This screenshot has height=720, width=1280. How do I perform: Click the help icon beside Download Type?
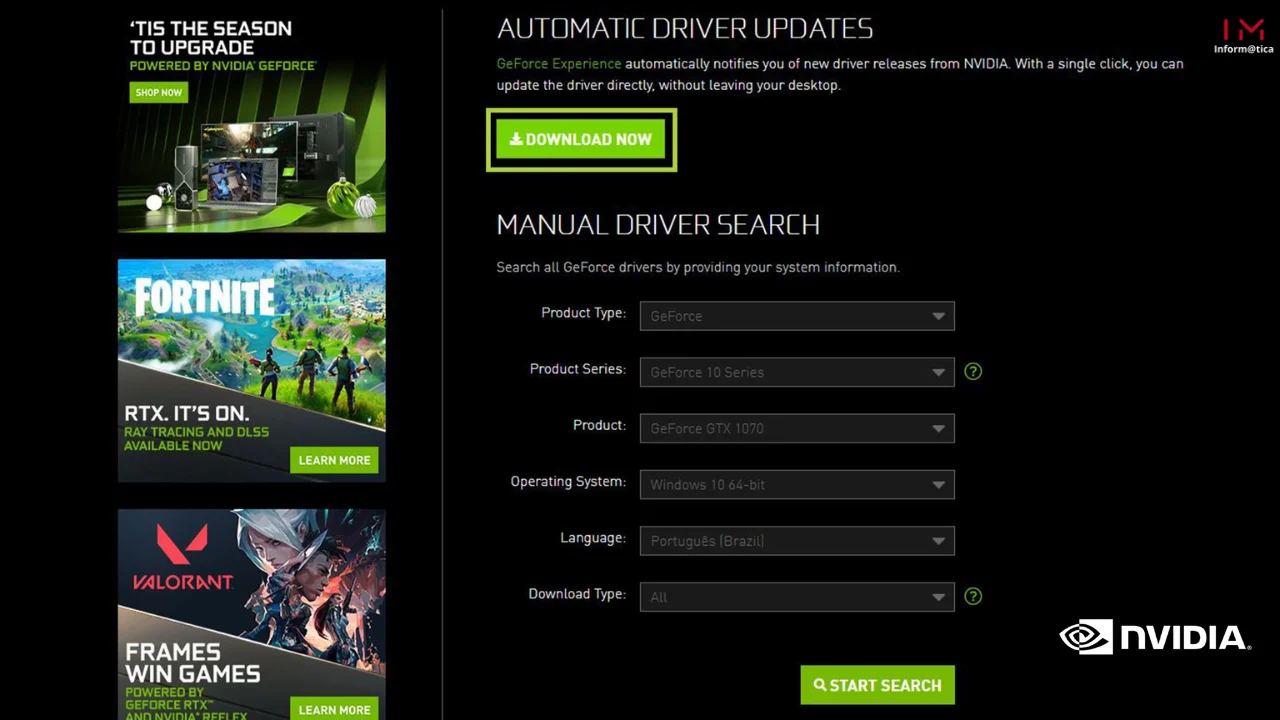pyautogui.click(x=973, y=596)
